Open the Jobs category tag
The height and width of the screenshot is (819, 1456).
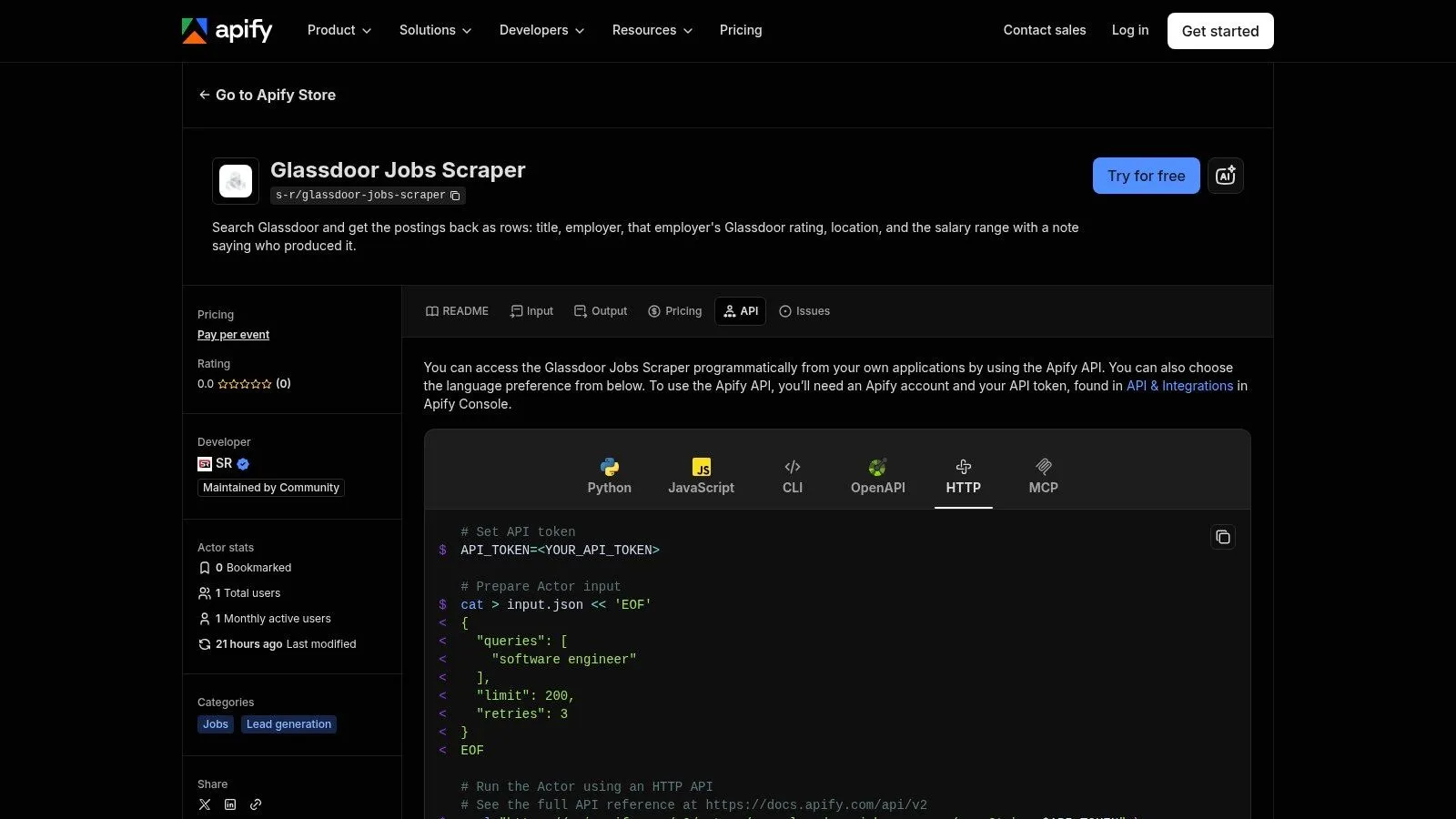pos(216,724)
